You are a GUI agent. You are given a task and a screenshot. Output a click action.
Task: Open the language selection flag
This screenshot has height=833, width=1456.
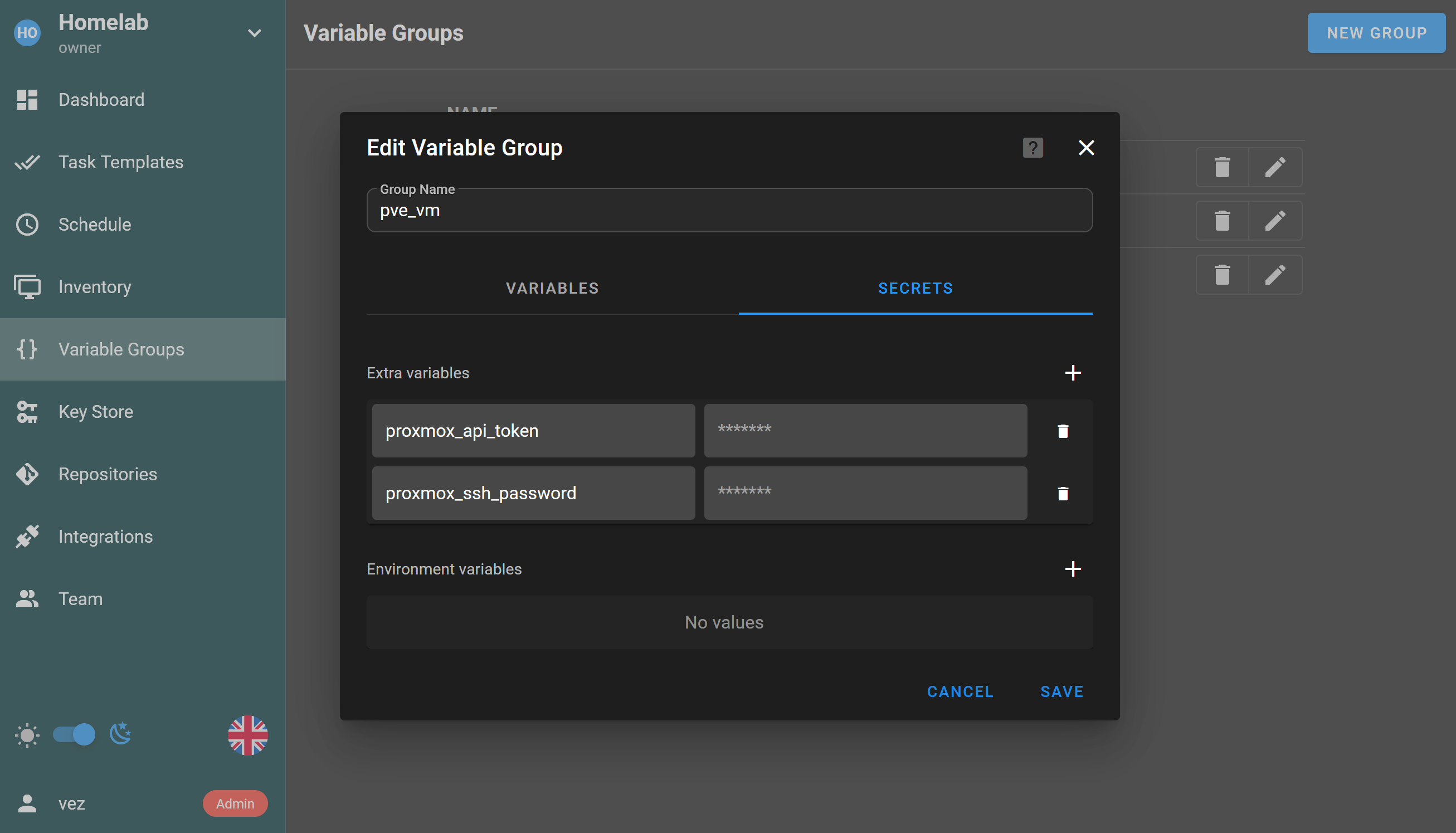pos(248,736)
